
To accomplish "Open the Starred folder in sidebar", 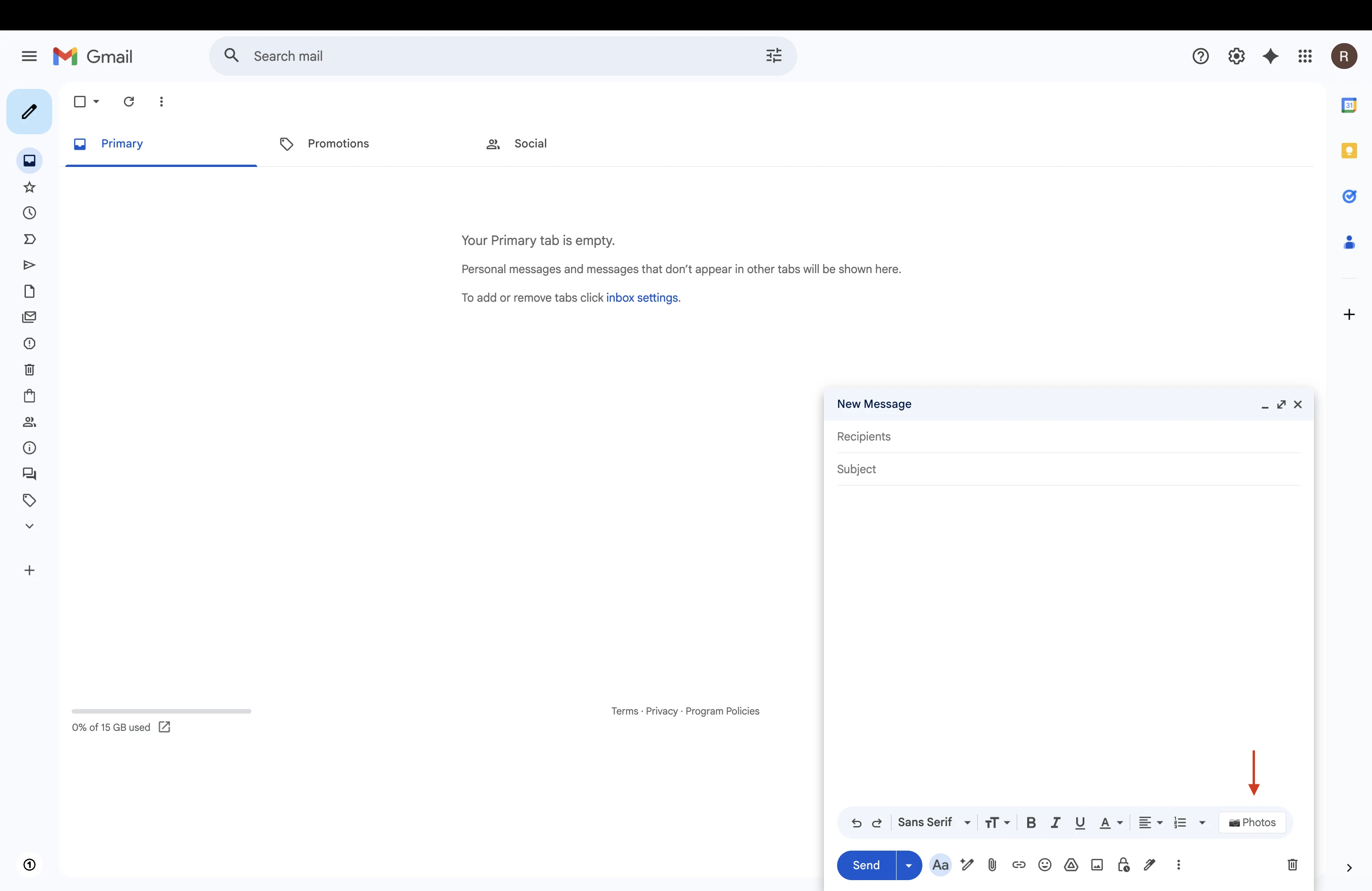I will pyautogui.click(x=29, y=187).
